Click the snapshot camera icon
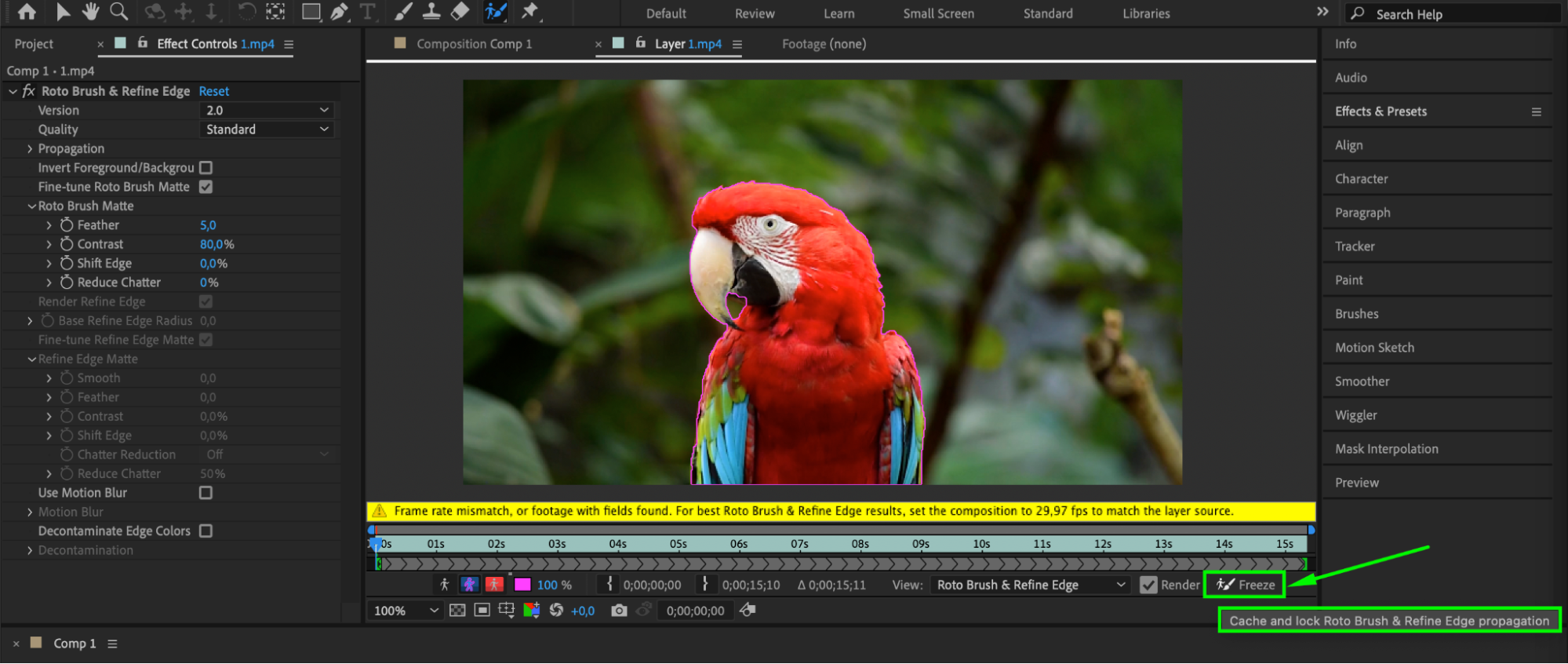This screenshot has height=664, width=1568. 619,611
